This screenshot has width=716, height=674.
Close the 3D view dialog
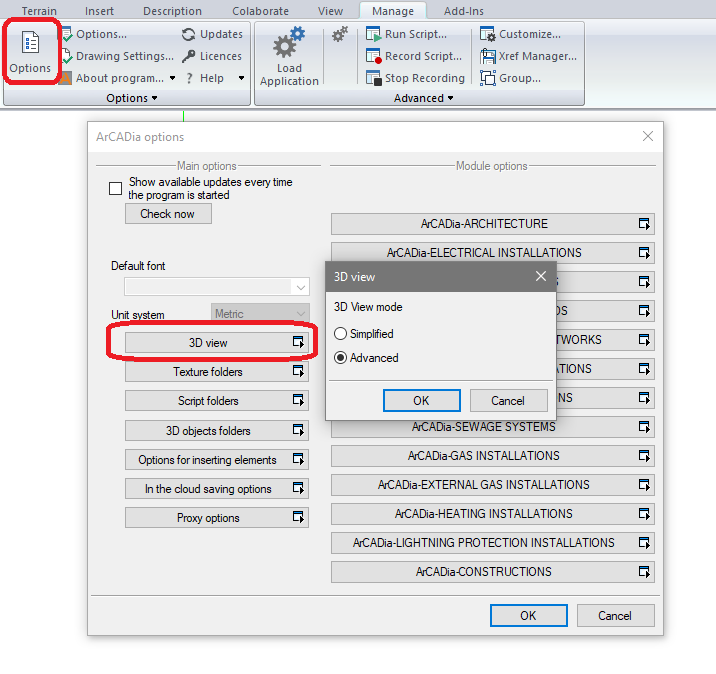tap(541, 276)
